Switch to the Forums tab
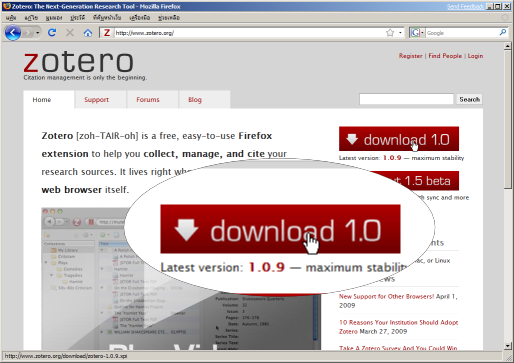The width and height of the screenshot is (514, 363). tap(152, 99)
